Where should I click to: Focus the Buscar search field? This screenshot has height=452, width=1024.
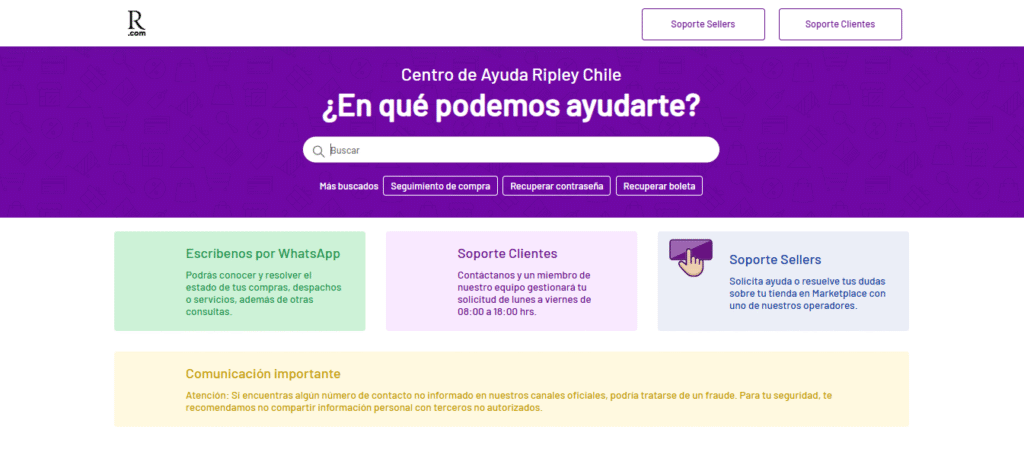click(511, 150)
